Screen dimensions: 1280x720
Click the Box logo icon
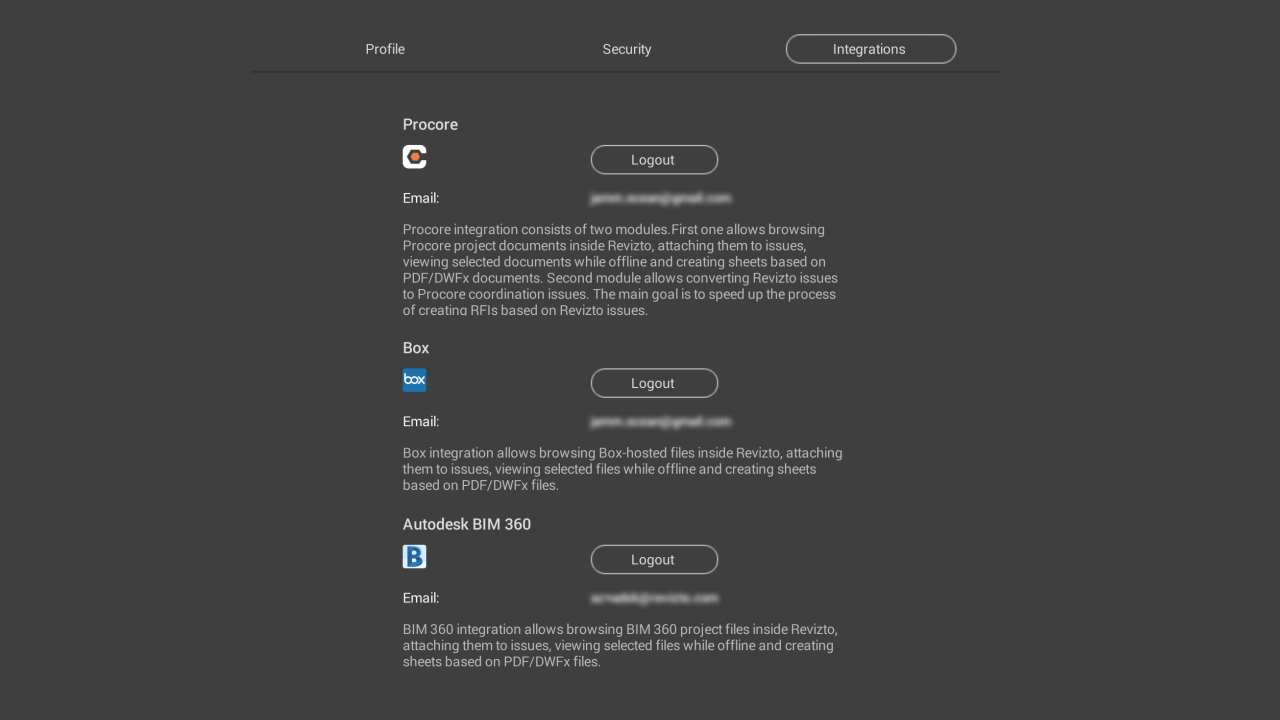point(414,380)
